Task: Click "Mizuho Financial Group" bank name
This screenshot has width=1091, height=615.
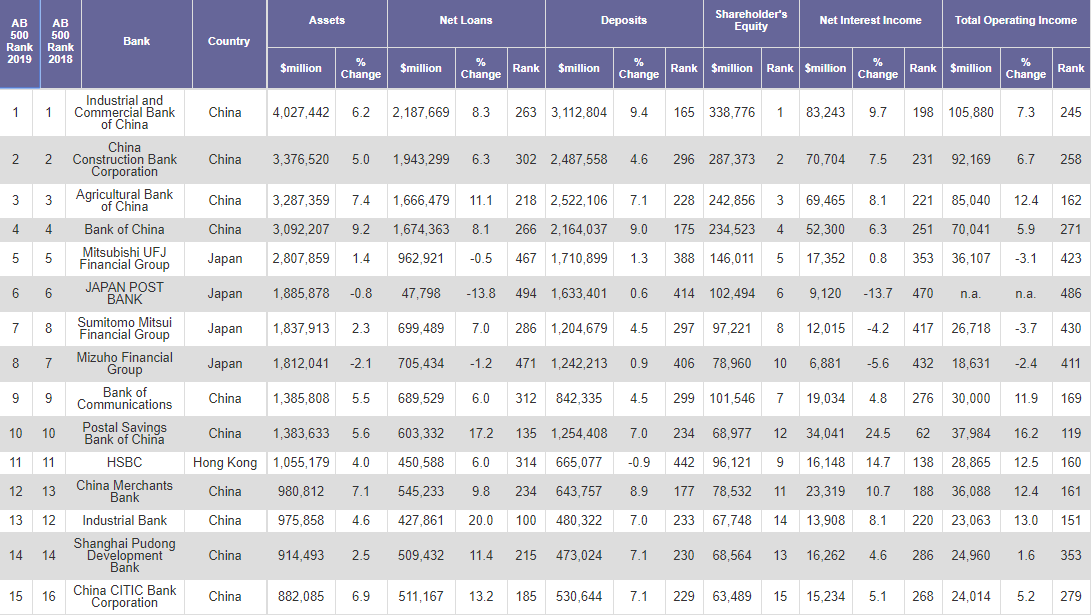Action: pos(125,363)
